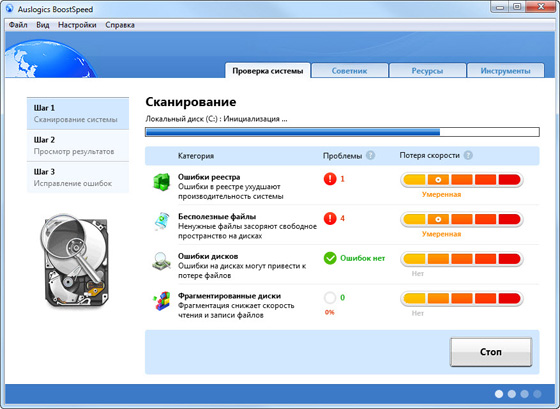Click second page indicator dot in footer
Screen dimensions: 560x409
coord(512,394)
